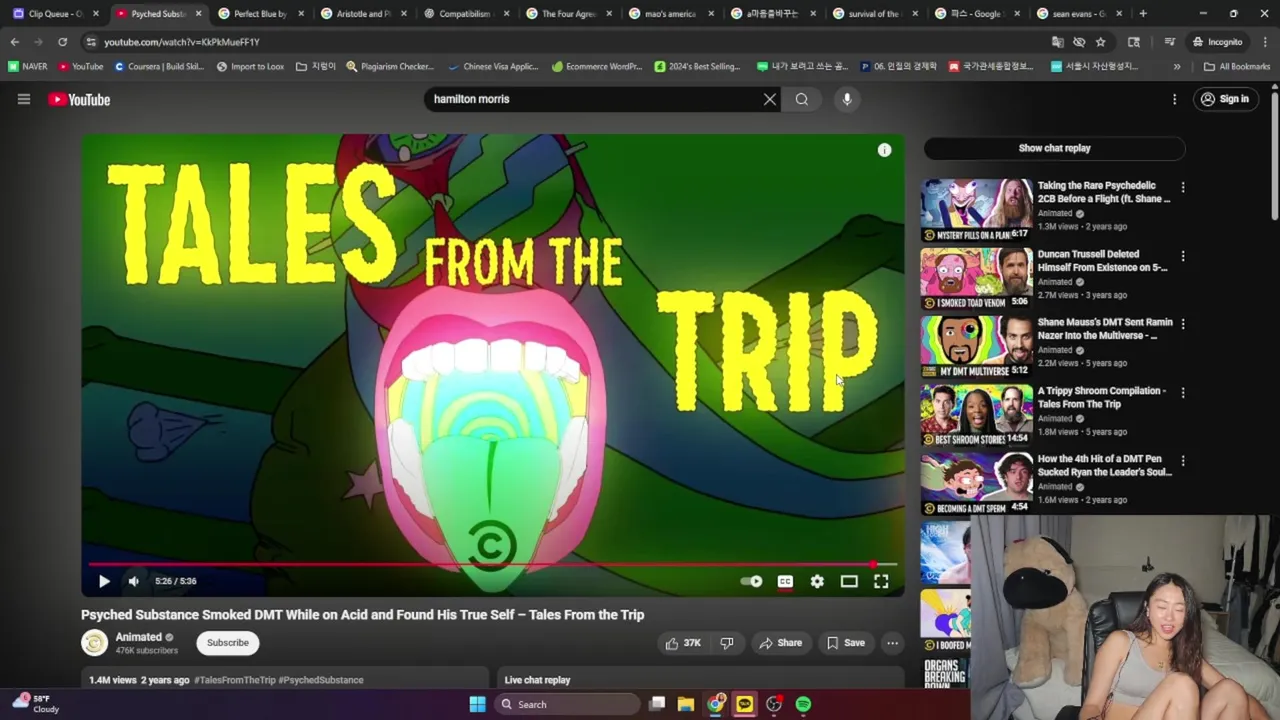Switch to theater mode
This screenshot has height=720, width=1280.
(849, 581)
